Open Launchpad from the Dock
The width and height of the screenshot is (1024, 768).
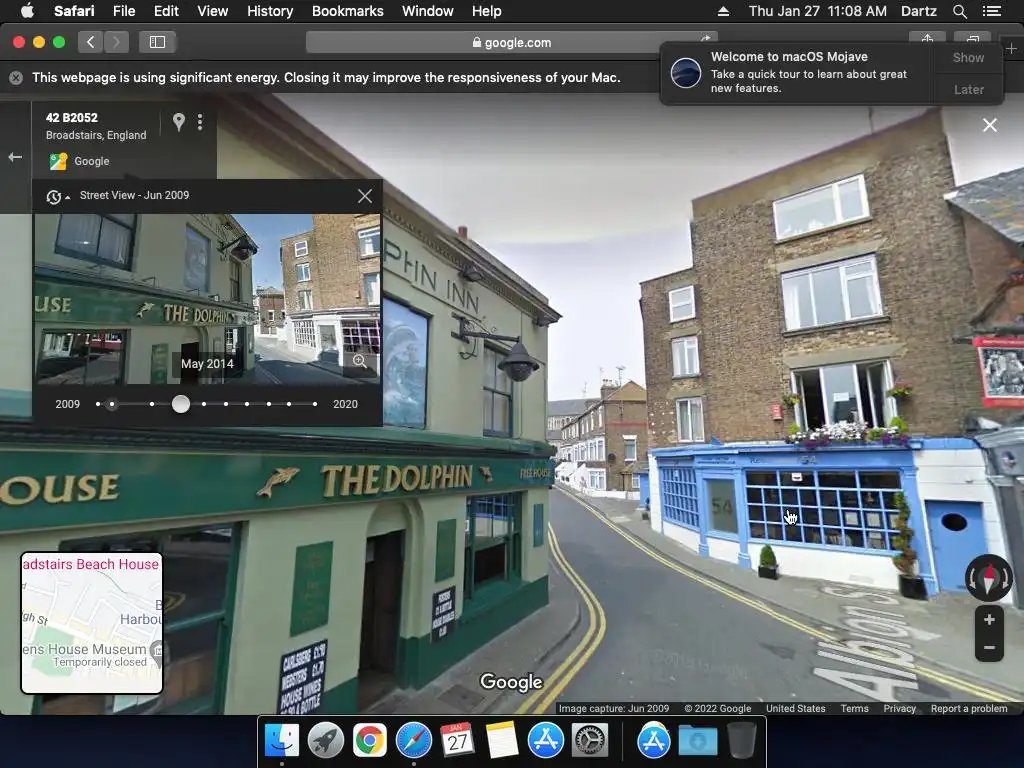pos(325,740)
